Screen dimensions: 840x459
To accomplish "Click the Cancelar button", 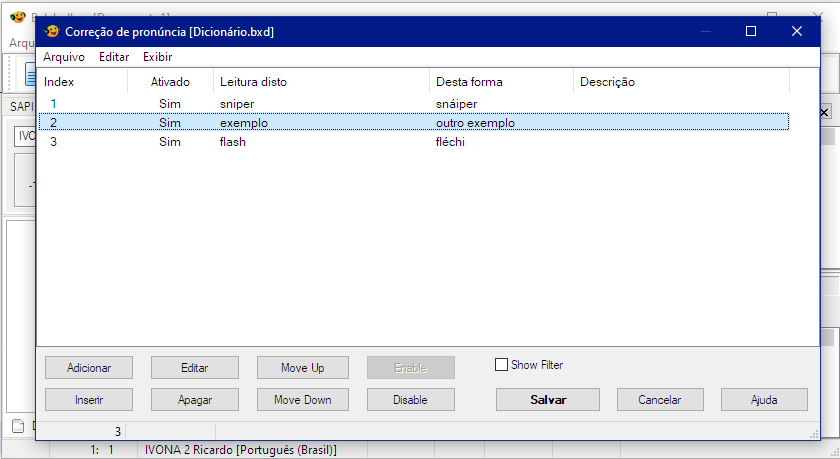I will tap(660, 400).
